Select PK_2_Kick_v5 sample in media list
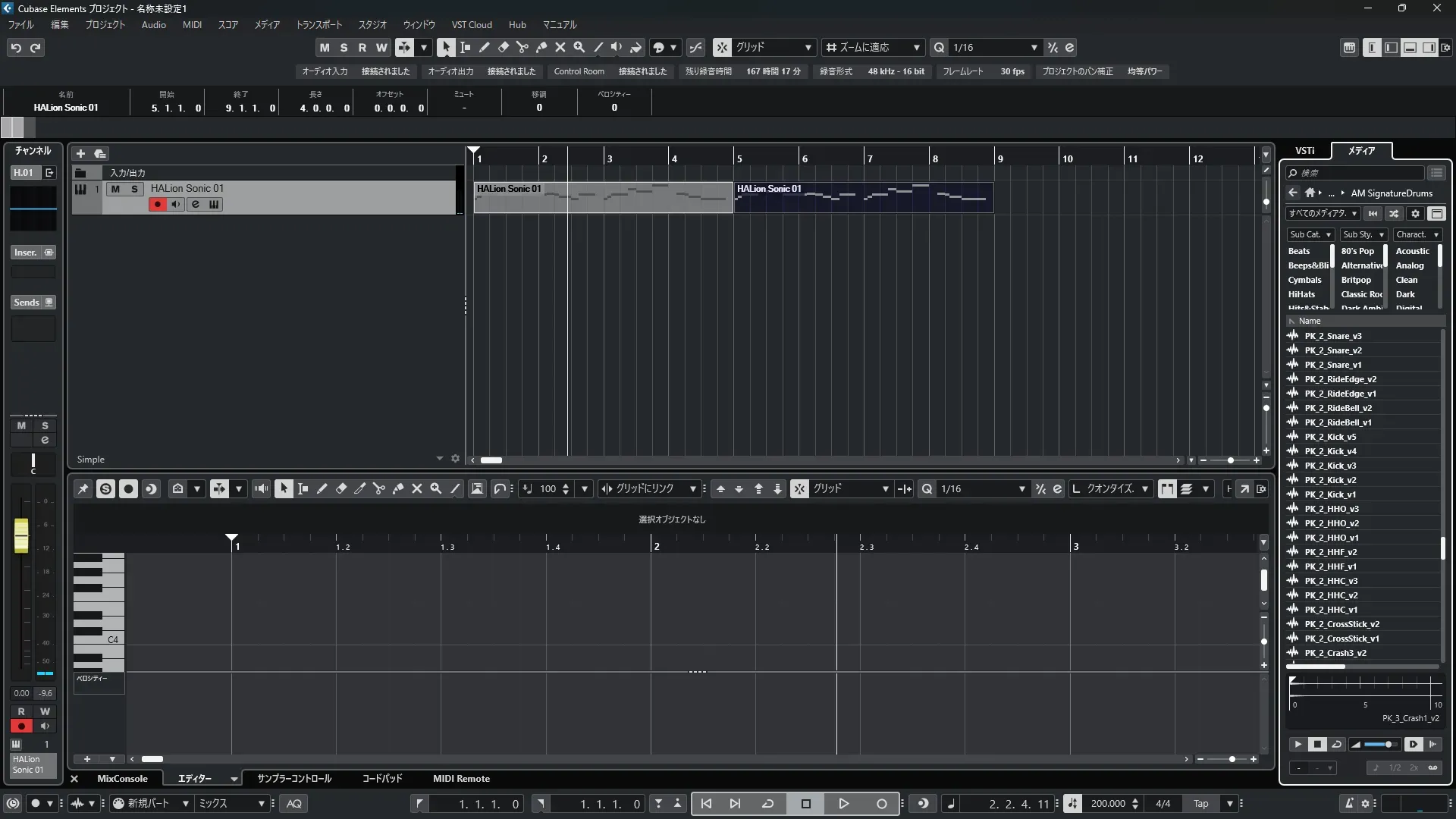Image resolution: width=1456 pixels, height=819 pixels. coord(1330,437)
